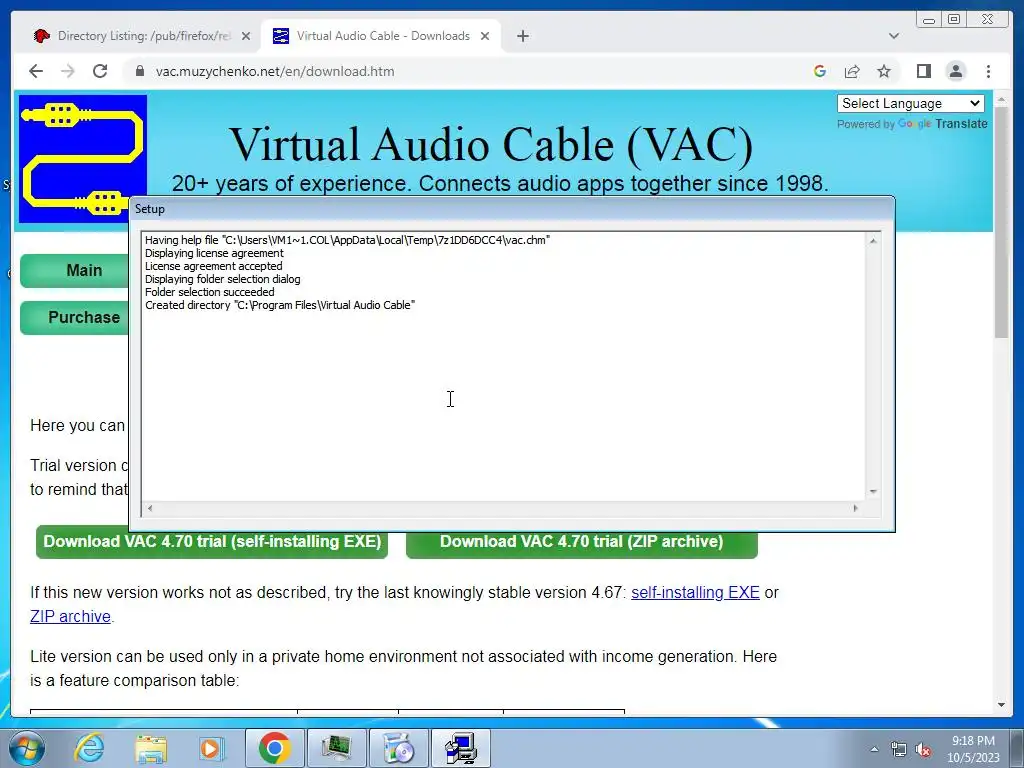Viewport: 1024px width, 768px height.
Task: Click the "Having help file" log line
Action: pos(347,240)
